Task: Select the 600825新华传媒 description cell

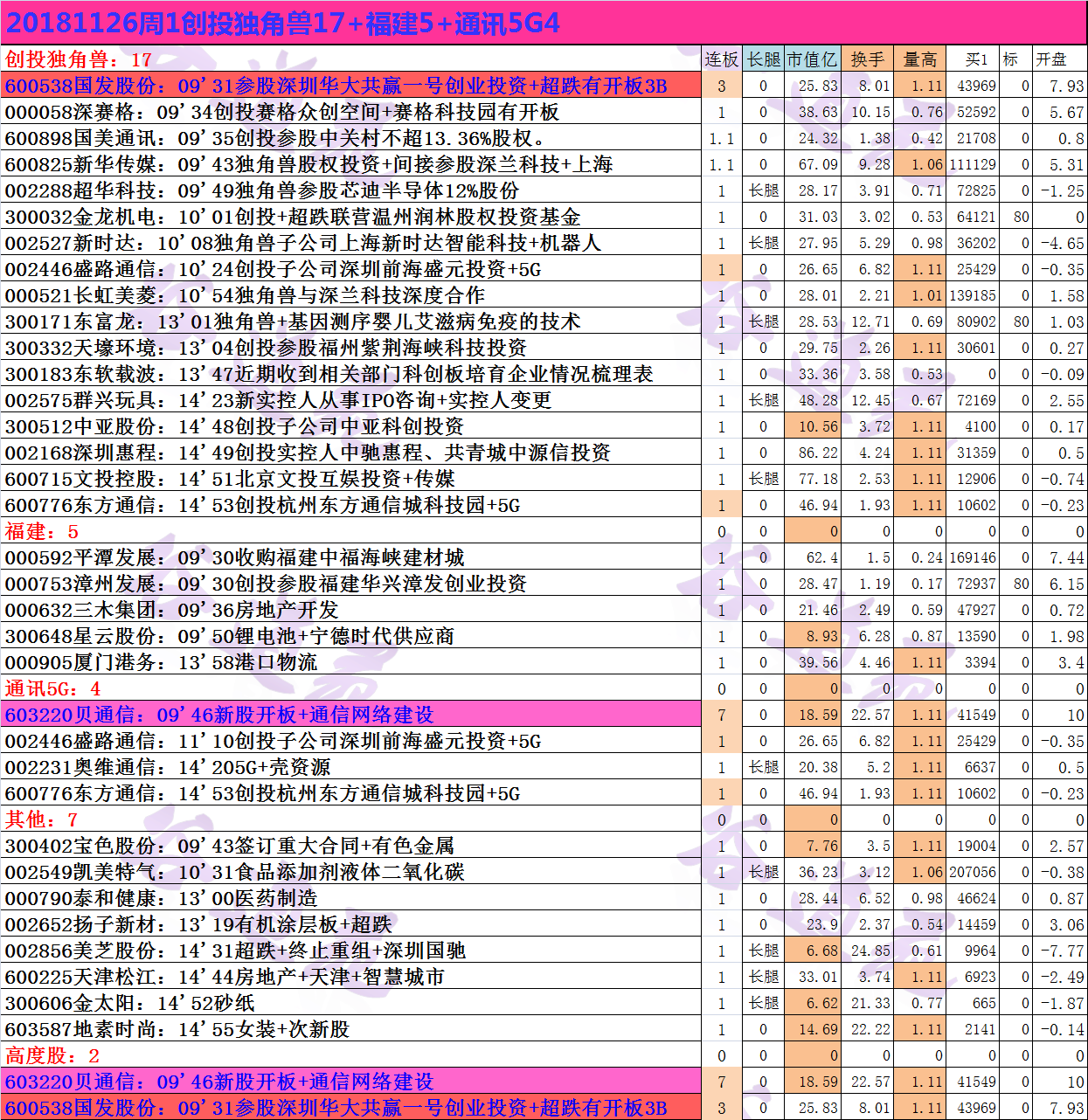Action: click(x=351, y=164)
